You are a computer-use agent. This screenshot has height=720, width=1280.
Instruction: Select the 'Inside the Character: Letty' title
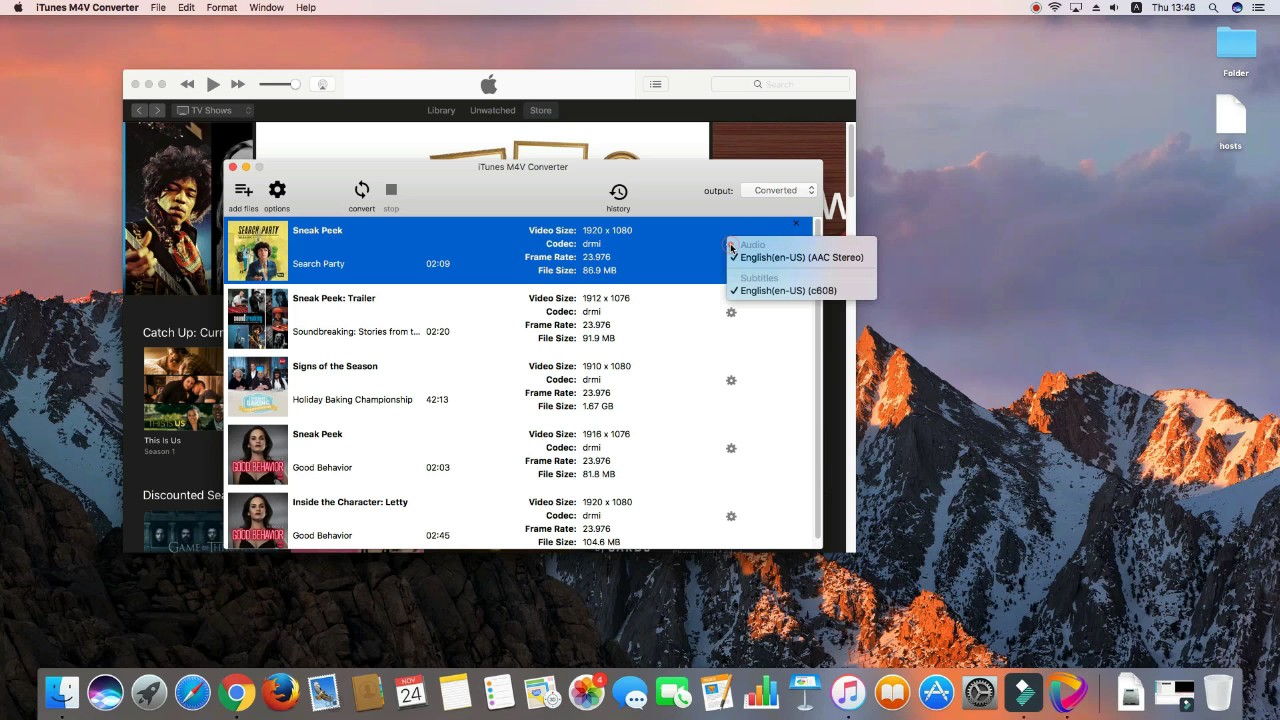click(x=350, y=502)
